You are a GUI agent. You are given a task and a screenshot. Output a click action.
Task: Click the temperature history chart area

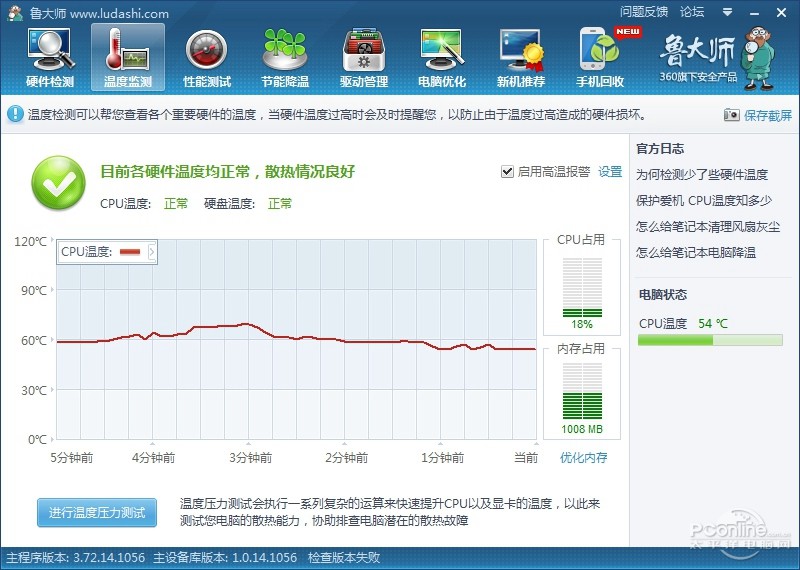(x=296, y=339)
